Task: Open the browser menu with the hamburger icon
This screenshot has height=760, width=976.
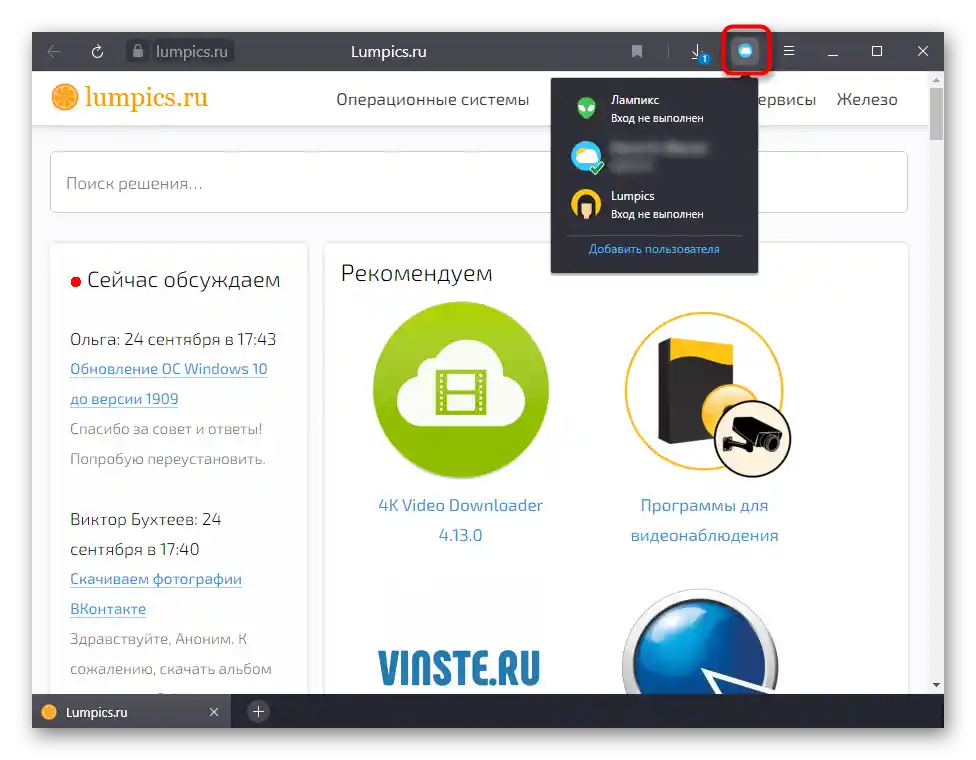Action: [x=789, y=51]
